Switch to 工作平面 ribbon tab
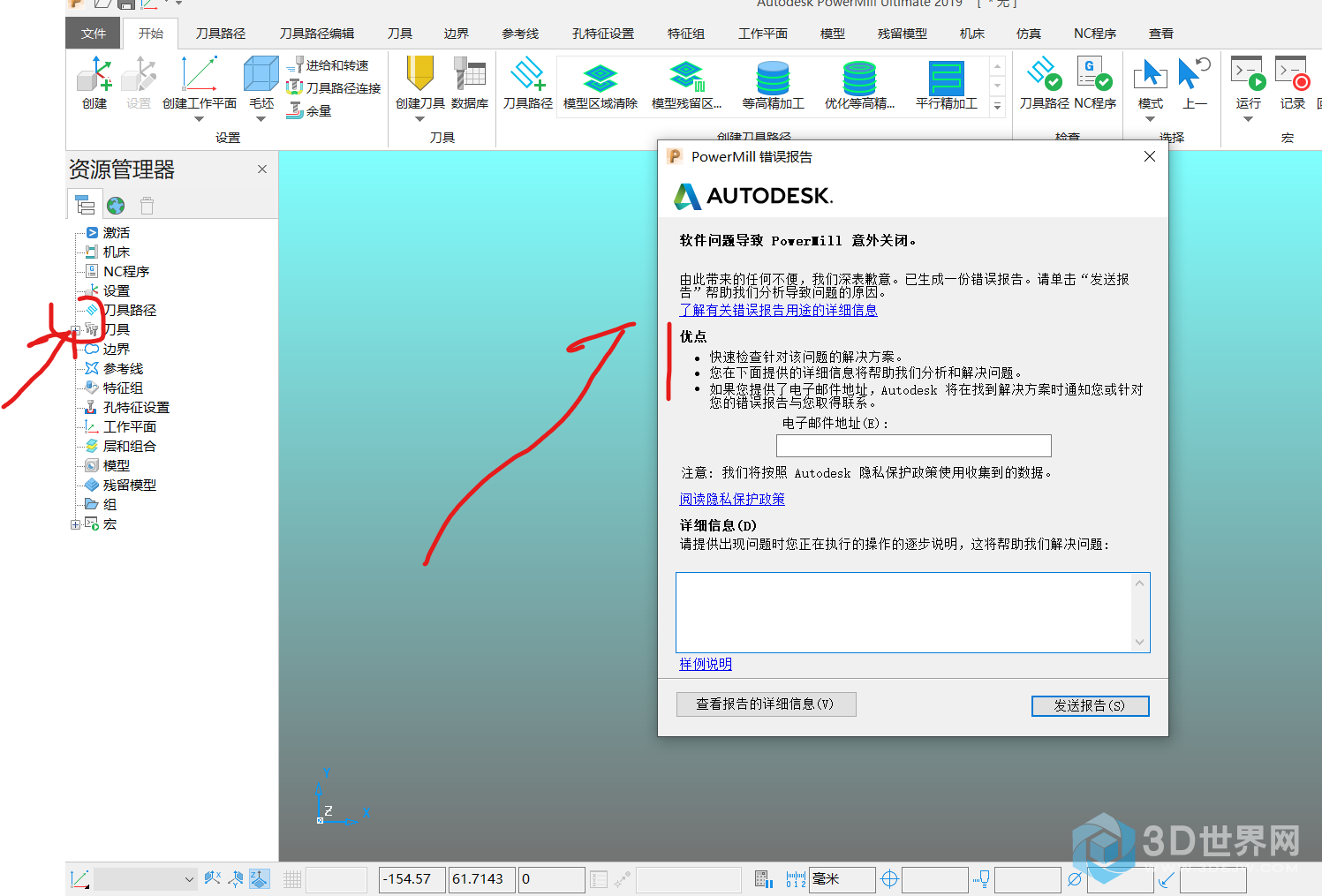The height and width of the screenshot is (896, 1322). (763, 34)
